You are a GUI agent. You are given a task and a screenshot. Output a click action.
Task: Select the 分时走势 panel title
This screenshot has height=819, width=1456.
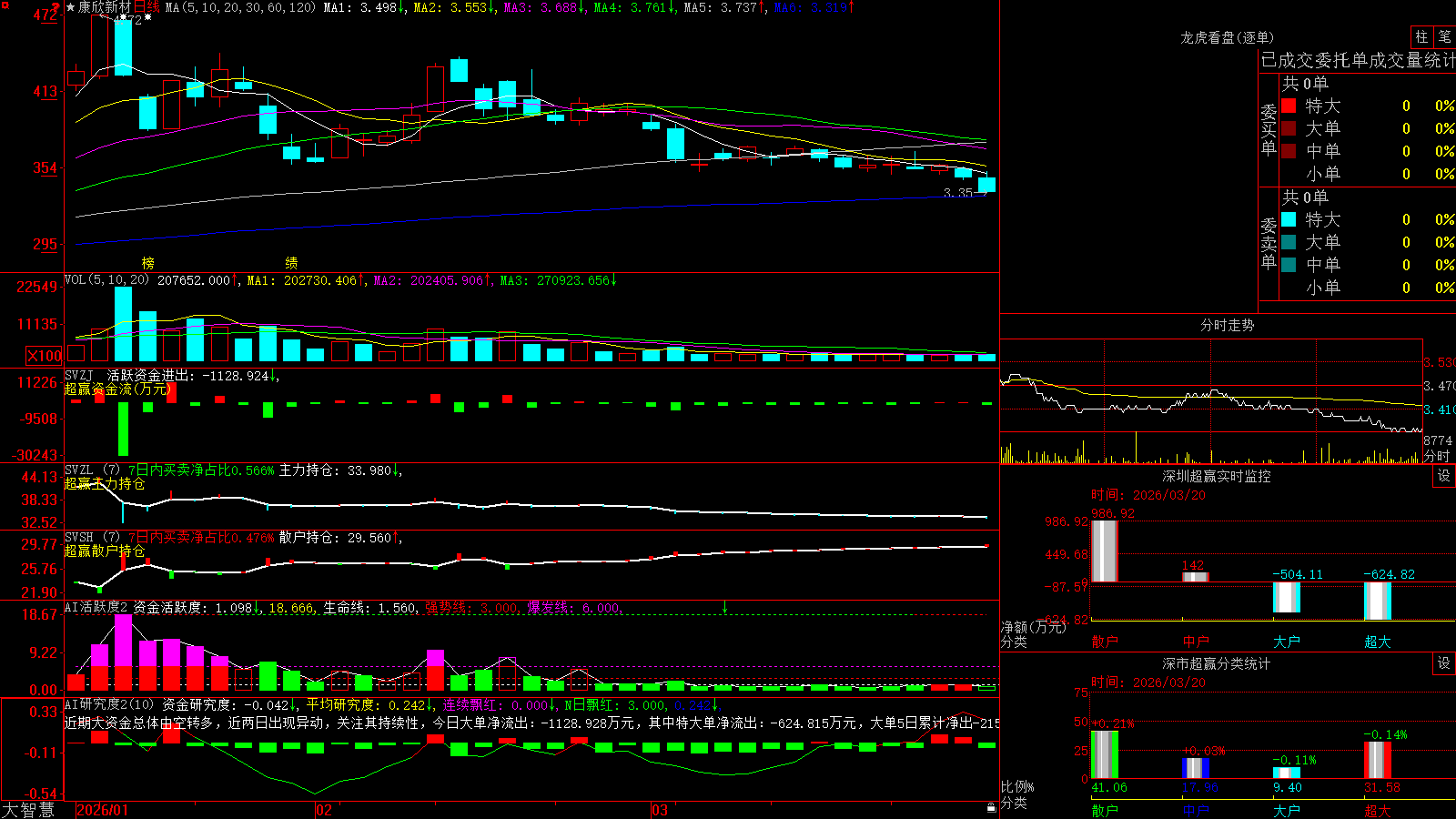(1227, 325)
